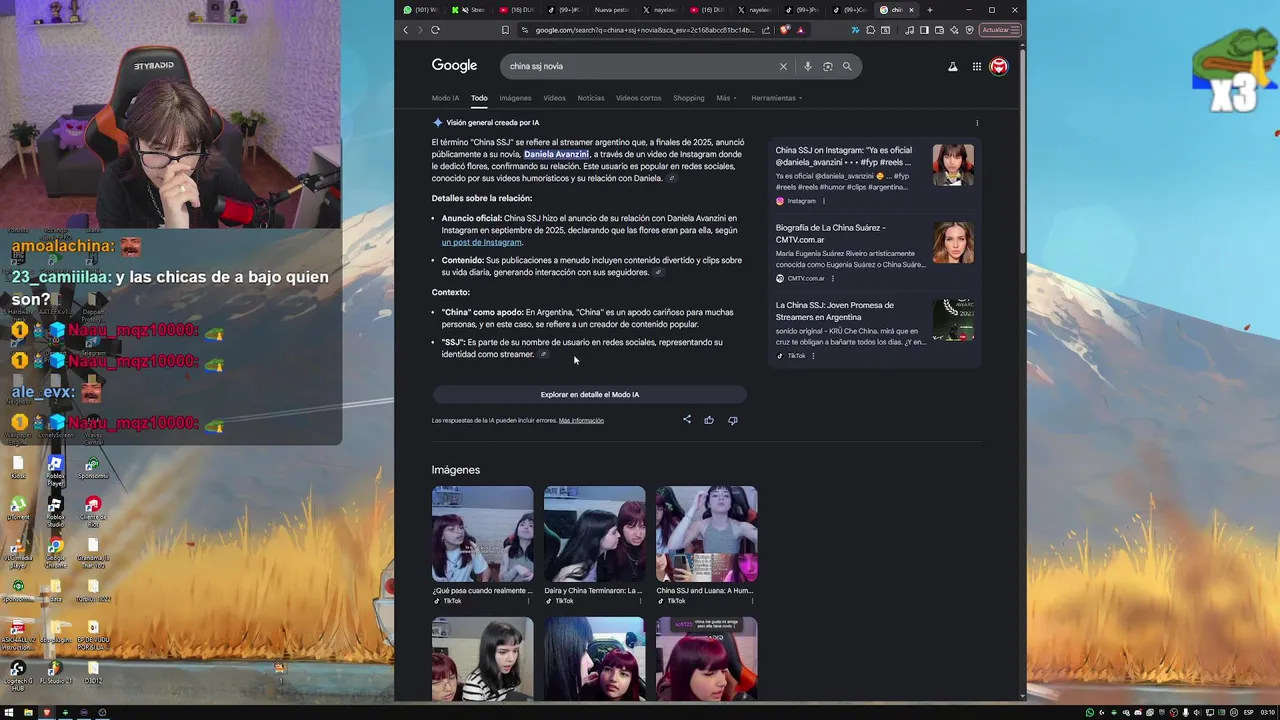This screenshot has width=1280, height=720.
Task: Open 'Daira y China Terminaron' image thumbnail
Action: point(594,534)
